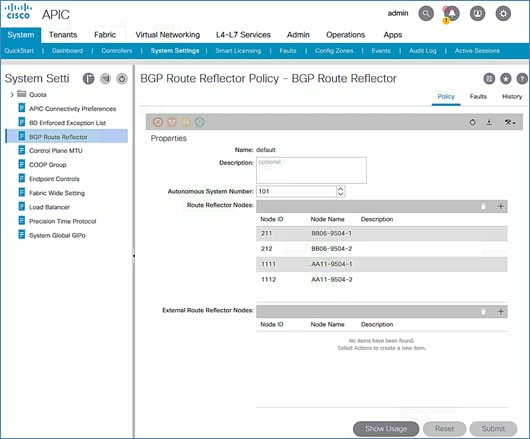Open the settings gear icon in header
Image resolution: width=530 pixels, height=439 pixels.
[503, 14]
